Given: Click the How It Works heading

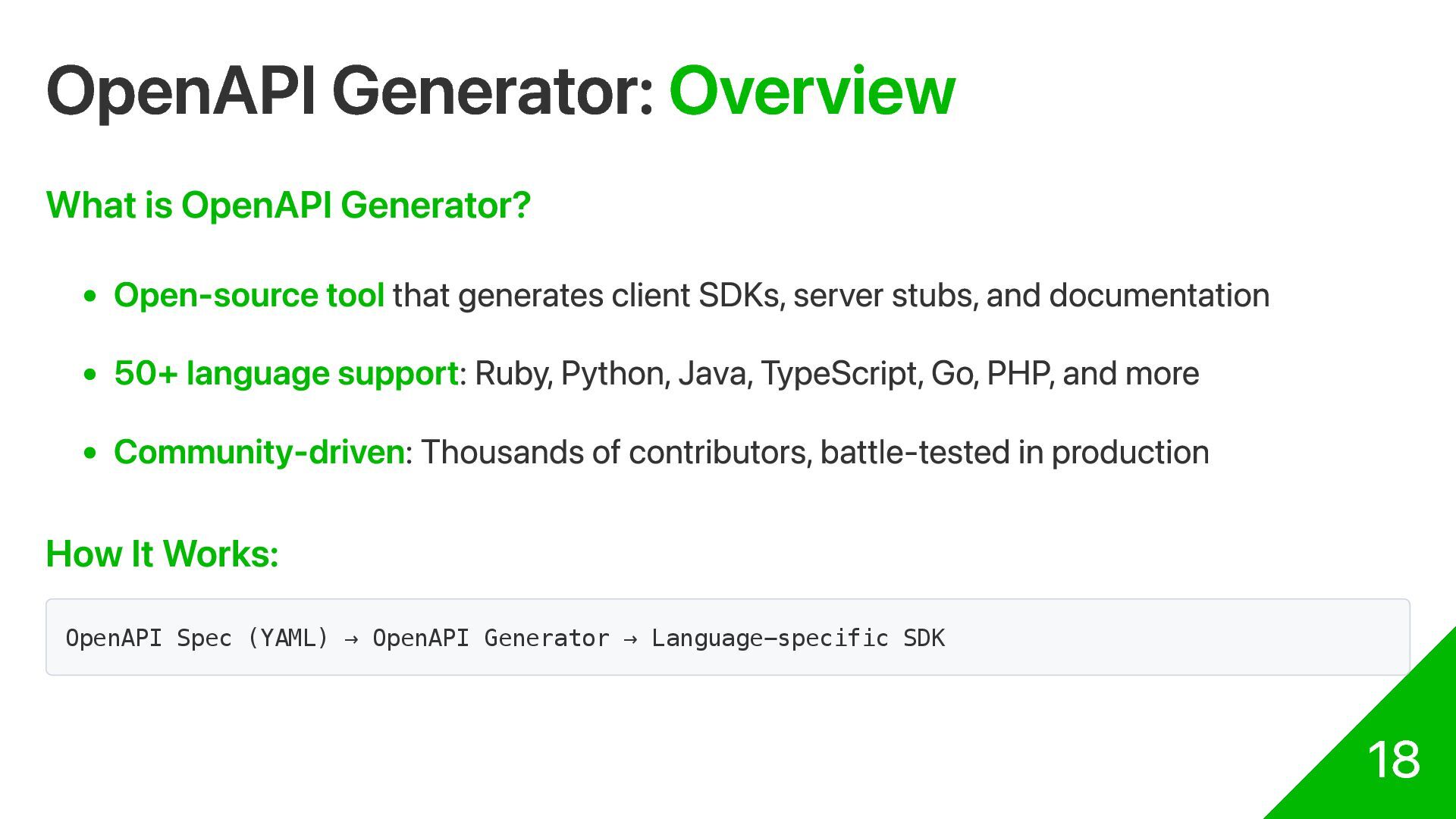Looking at the screenshot, I should [162, 554].
